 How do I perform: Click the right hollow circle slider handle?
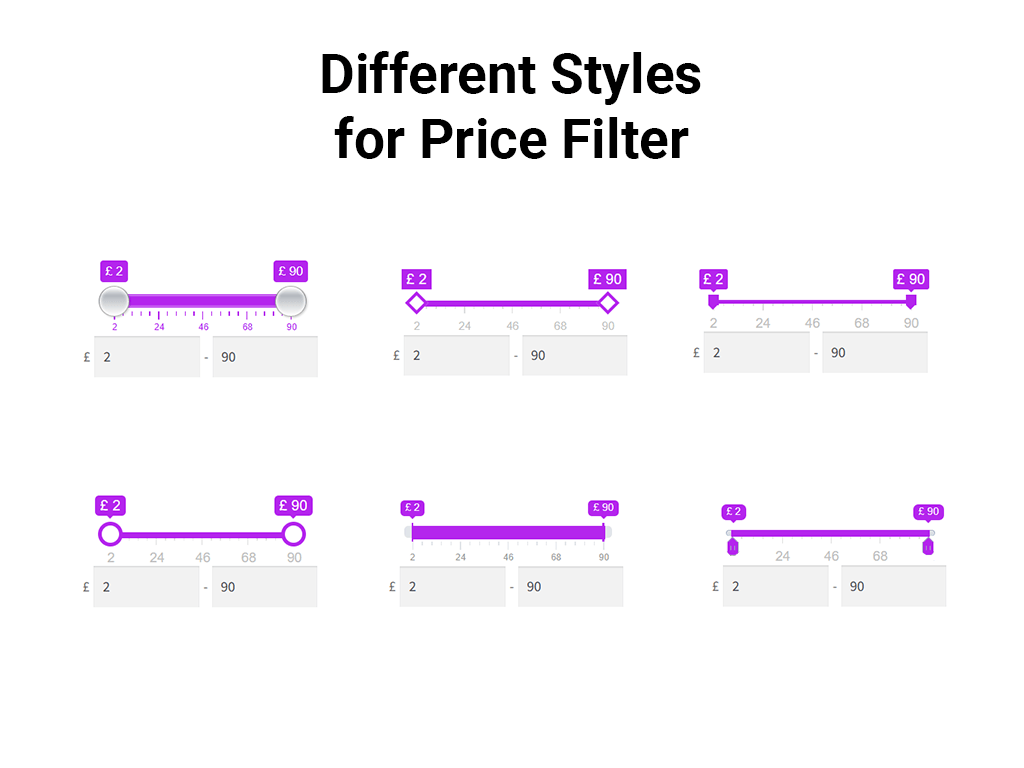tap(293, 534)
